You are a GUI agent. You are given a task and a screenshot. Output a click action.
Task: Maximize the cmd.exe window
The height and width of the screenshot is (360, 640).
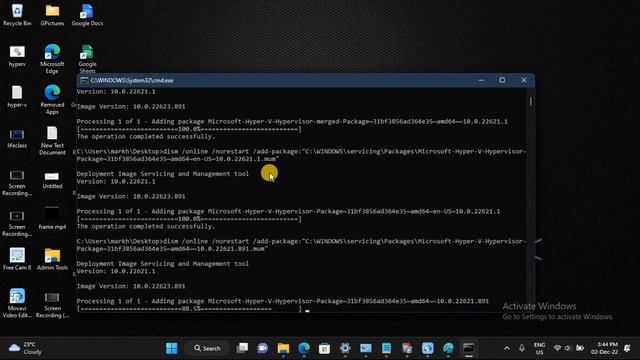point(502,80)
